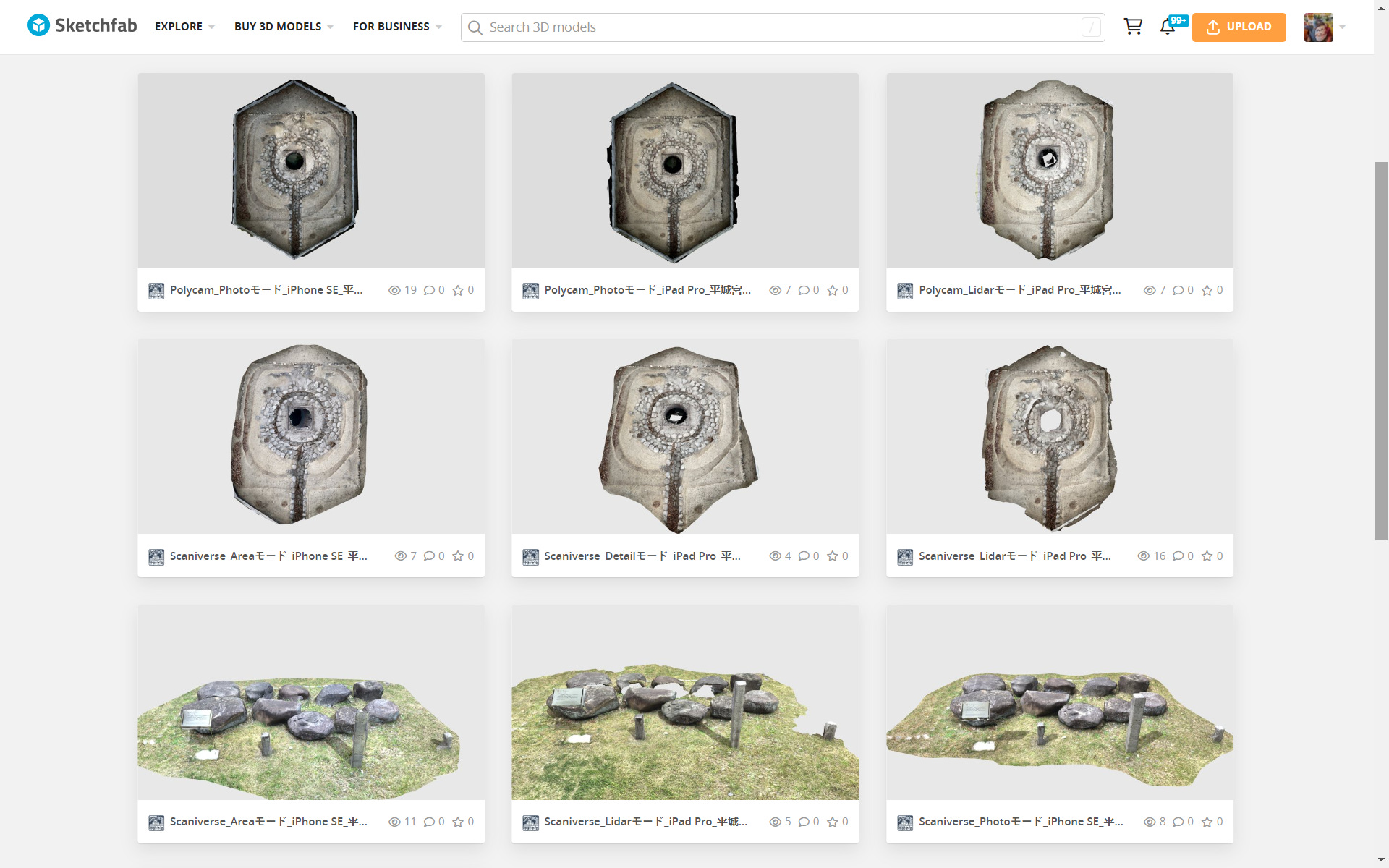Click the 16 views eye icon
Viewport: 1389px width, 868px height.
pyautogui.click(x=1143, y=556)
